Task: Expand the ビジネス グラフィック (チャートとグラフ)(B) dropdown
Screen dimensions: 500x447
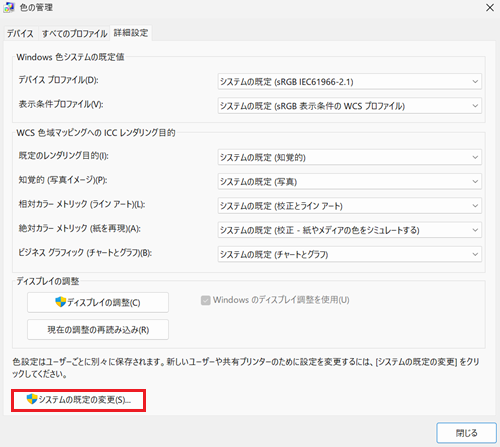Action: [350, 254]
